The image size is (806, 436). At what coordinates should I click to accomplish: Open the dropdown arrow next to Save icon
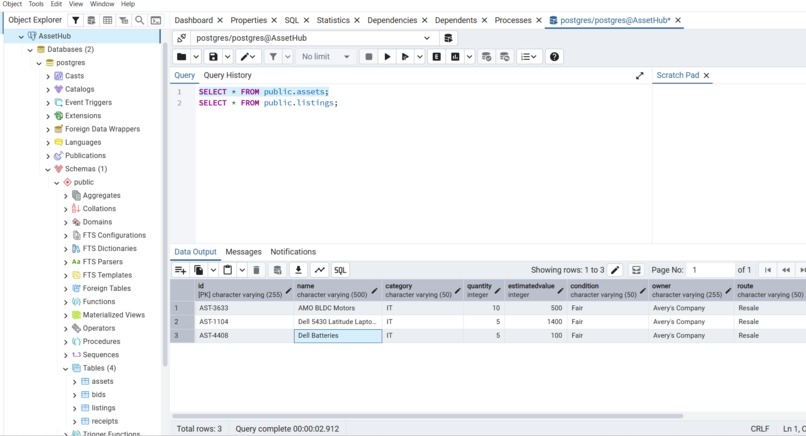[227, 57]
